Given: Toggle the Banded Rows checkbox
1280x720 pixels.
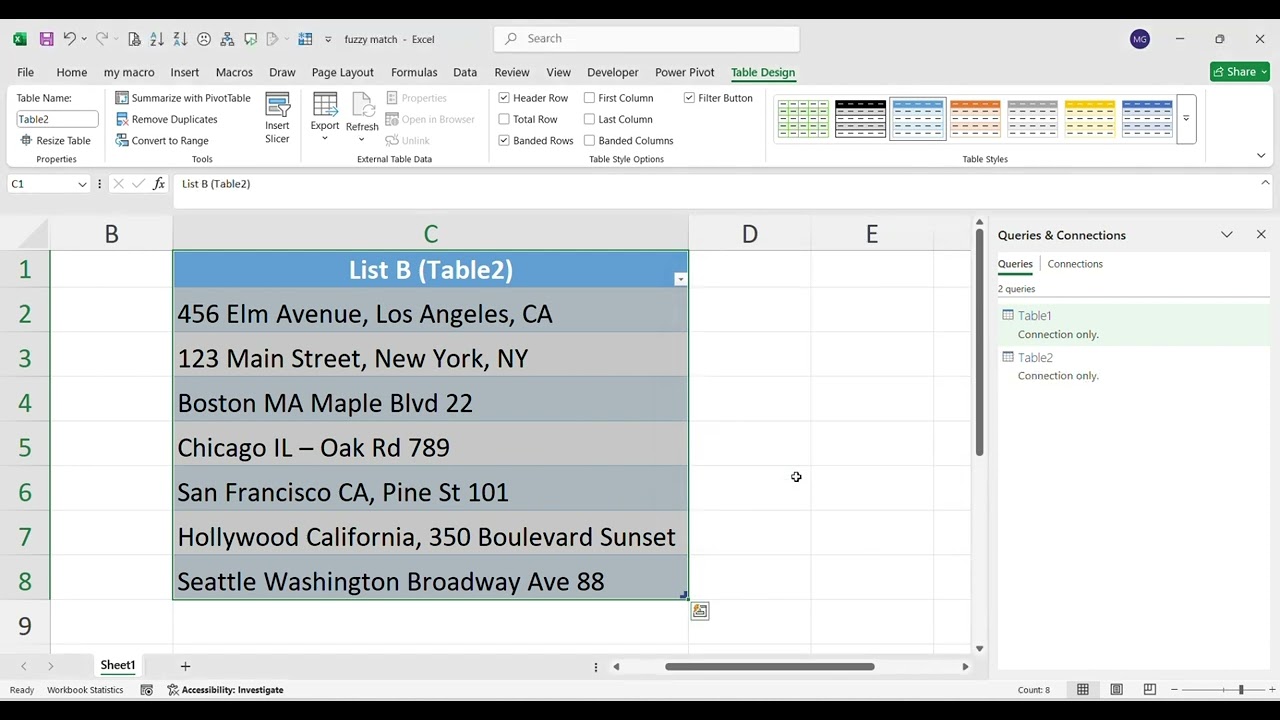Looking at the screenshot, I should coord(504,141).
